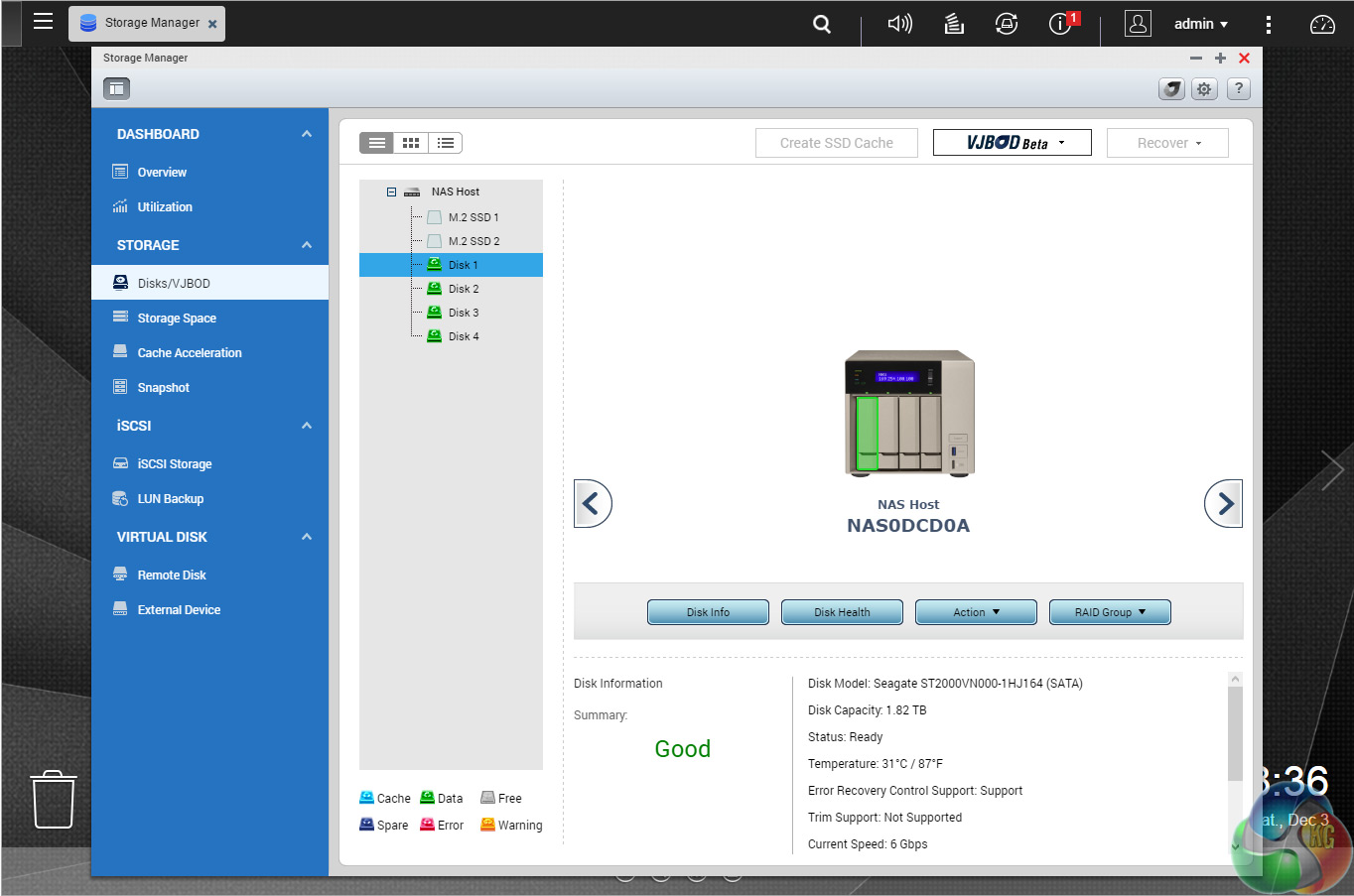Open the VJBOD Beta dropdown
Screen dimensions: 1354x896
point(1012,143)
